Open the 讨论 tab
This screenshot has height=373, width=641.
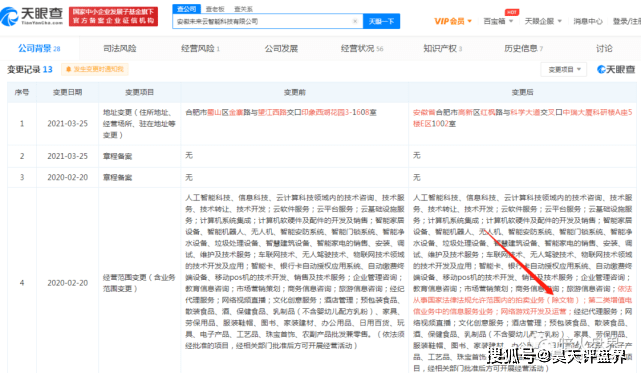coord(604,48)
